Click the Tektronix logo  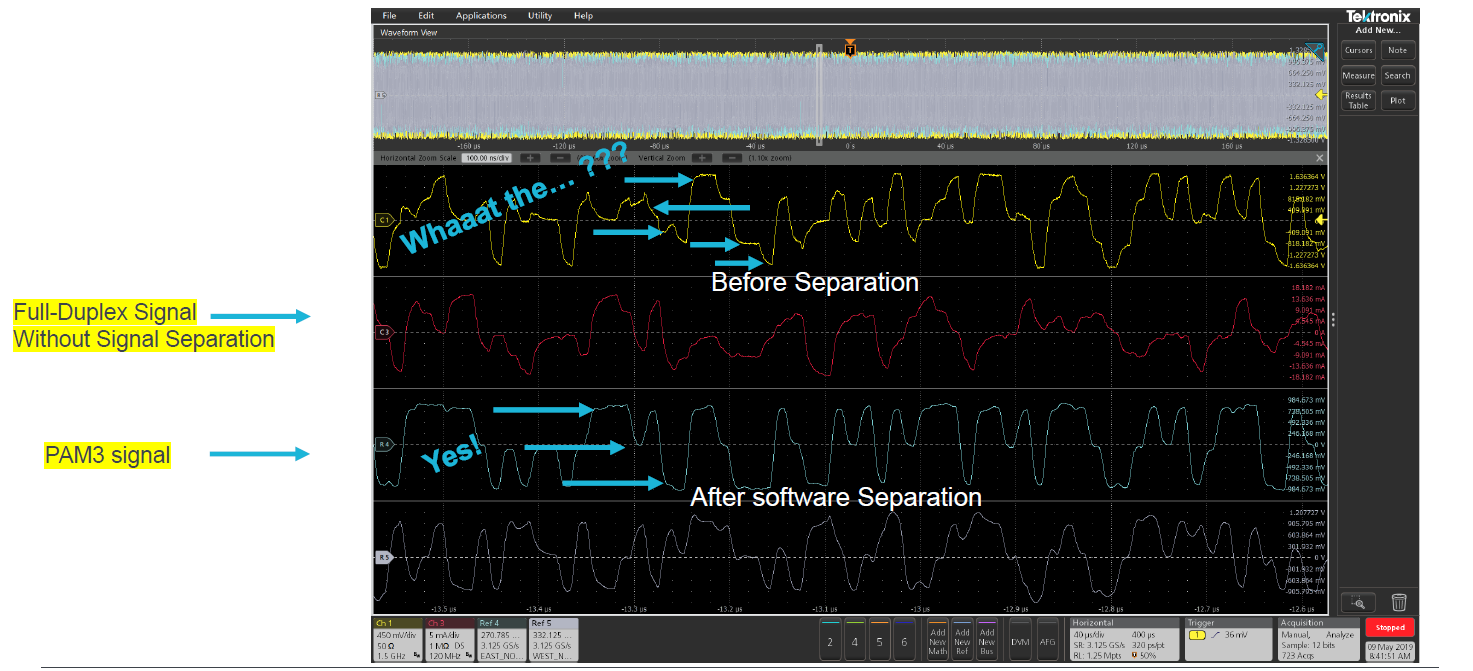click(1378, 17)
